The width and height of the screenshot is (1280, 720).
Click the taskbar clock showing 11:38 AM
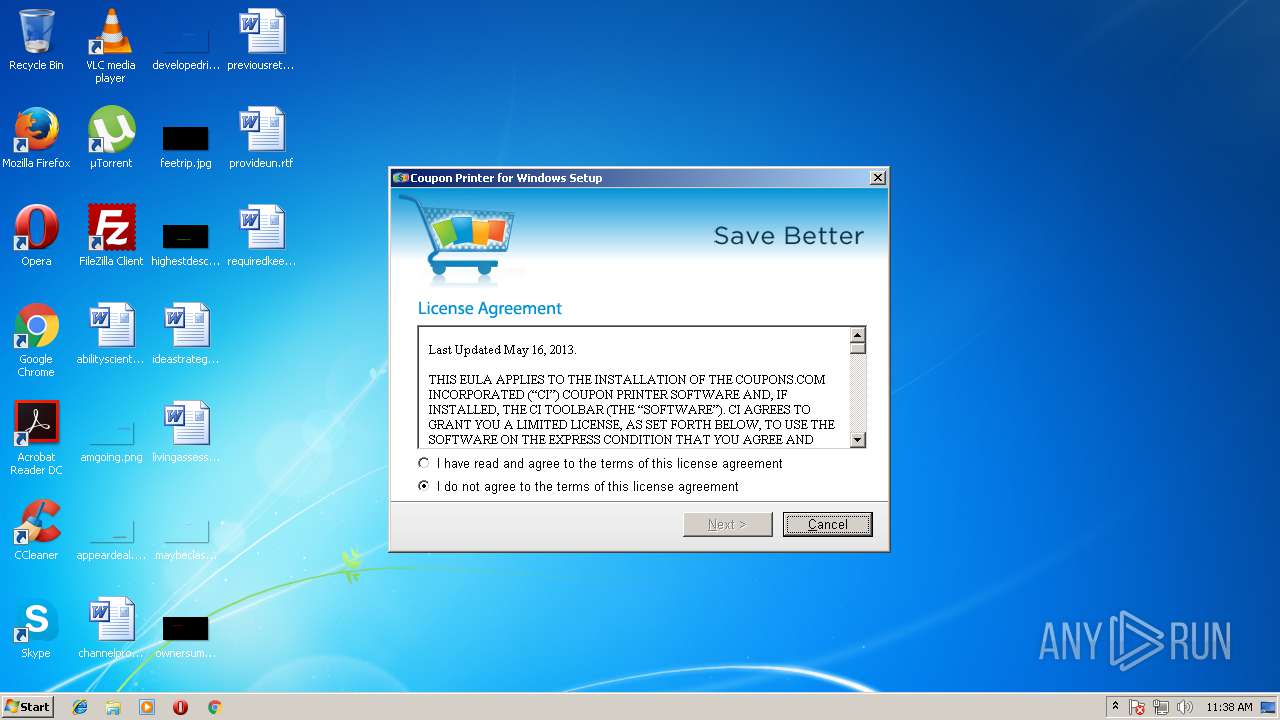click(1229, 707)
